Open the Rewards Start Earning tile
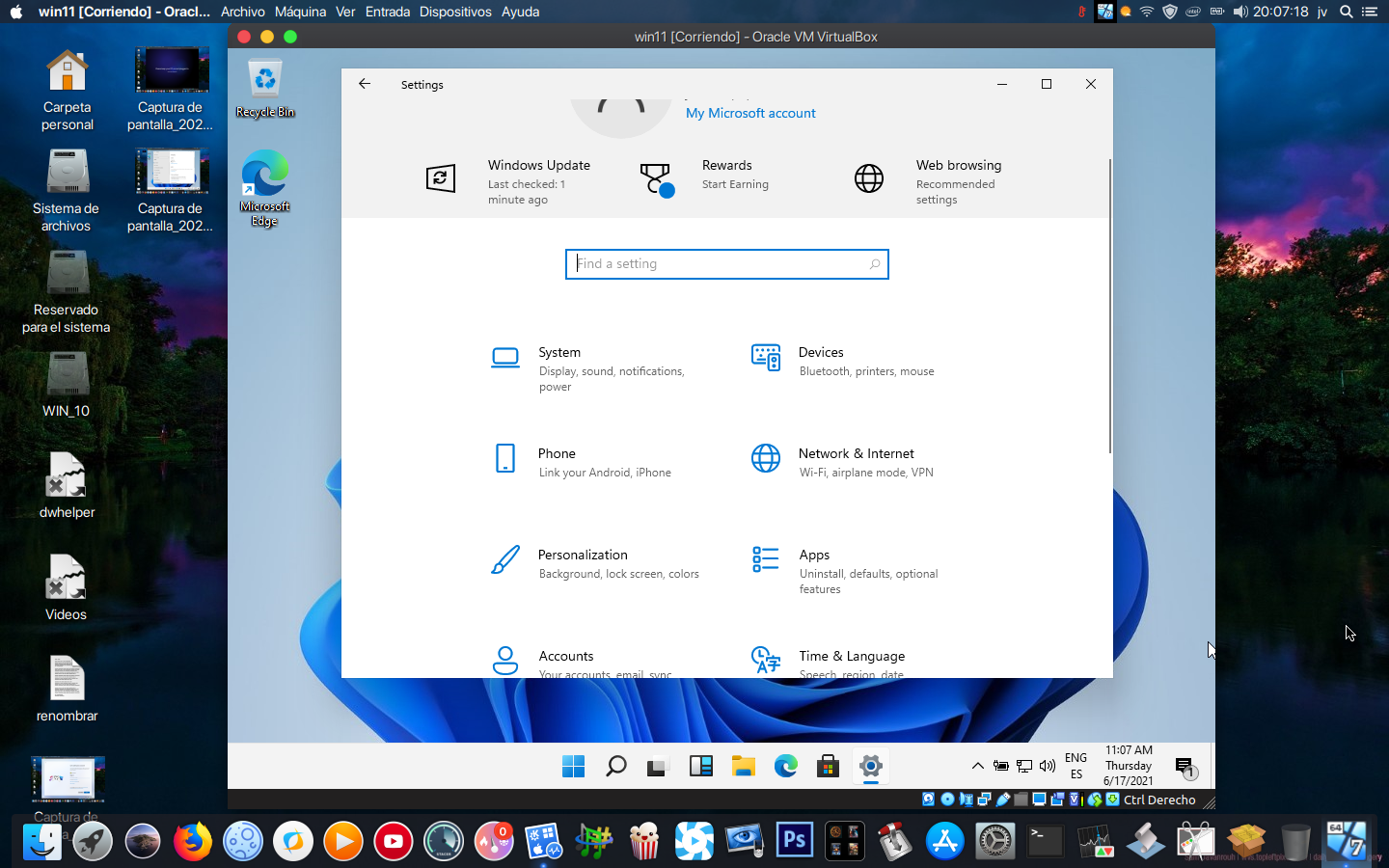This screenshot has height=868, width=1389. click(x=705, y=178)
